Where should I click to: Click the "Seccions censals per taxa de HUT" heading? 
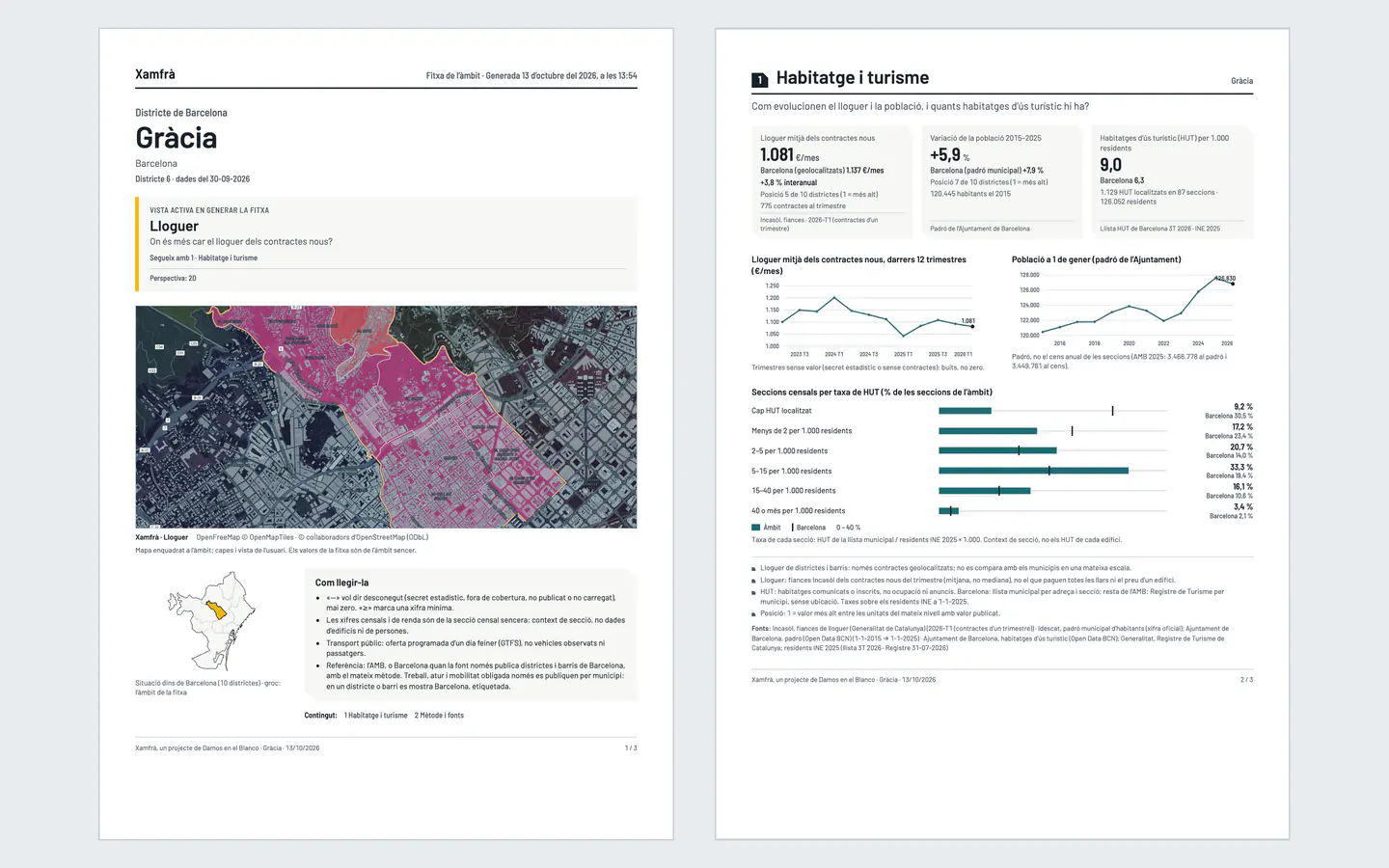tap(872, 393)
